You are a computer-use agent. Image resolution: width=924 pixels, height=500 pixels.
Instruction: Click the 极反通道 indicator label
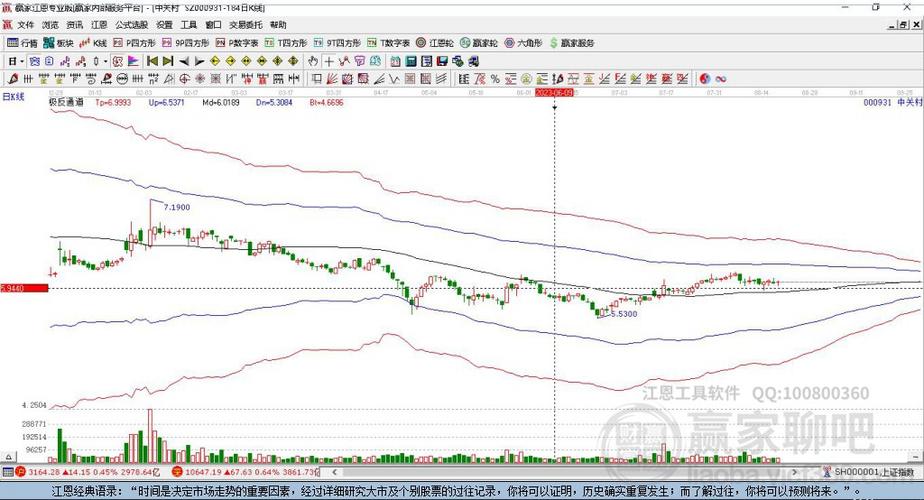click(x=66, y=102)
